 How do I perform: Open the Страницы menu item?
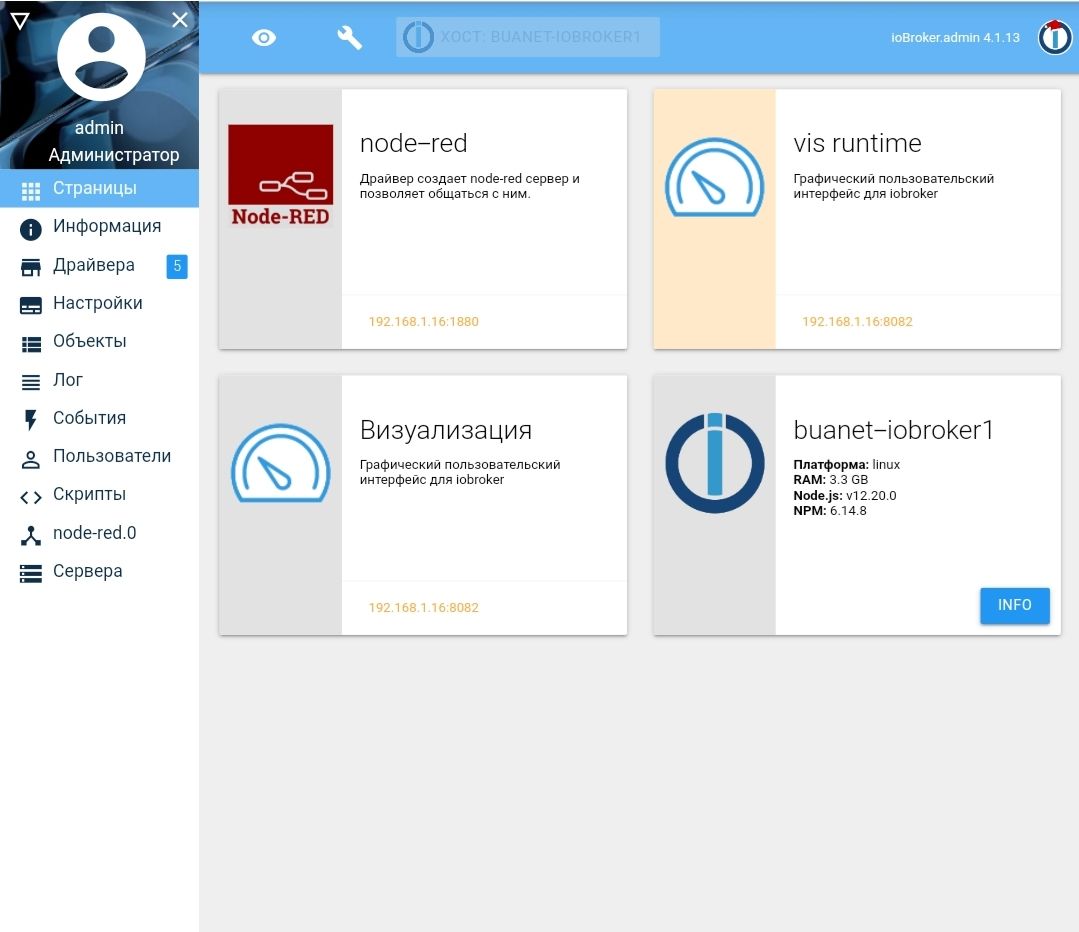[99, 188]
